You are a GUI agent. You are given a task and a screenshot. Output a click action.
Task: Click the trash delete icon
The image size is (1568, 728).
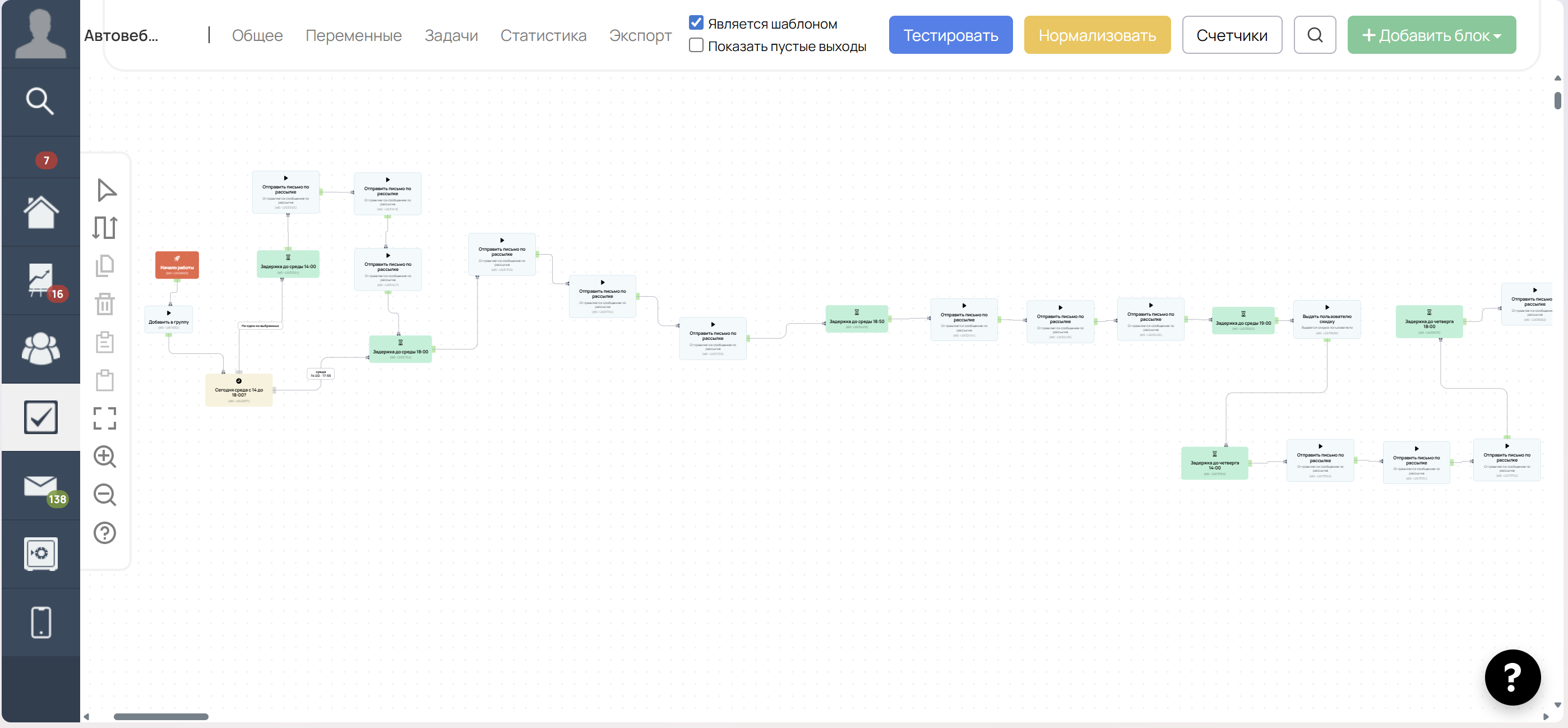pyautogui.click(x=105, y=303)
